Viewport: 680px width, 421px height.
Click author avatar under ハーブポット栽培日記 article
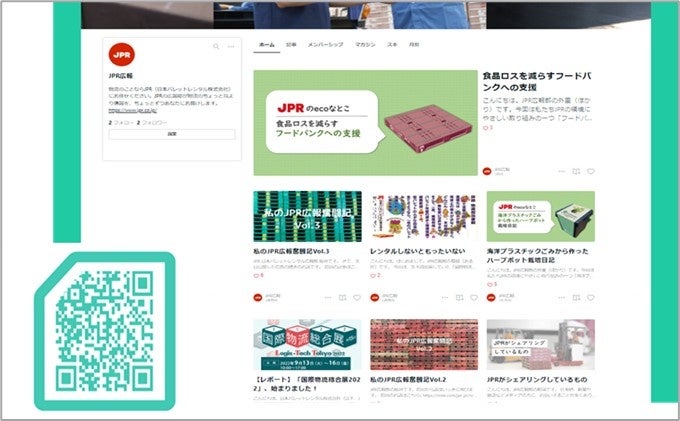tap(491, 297)
